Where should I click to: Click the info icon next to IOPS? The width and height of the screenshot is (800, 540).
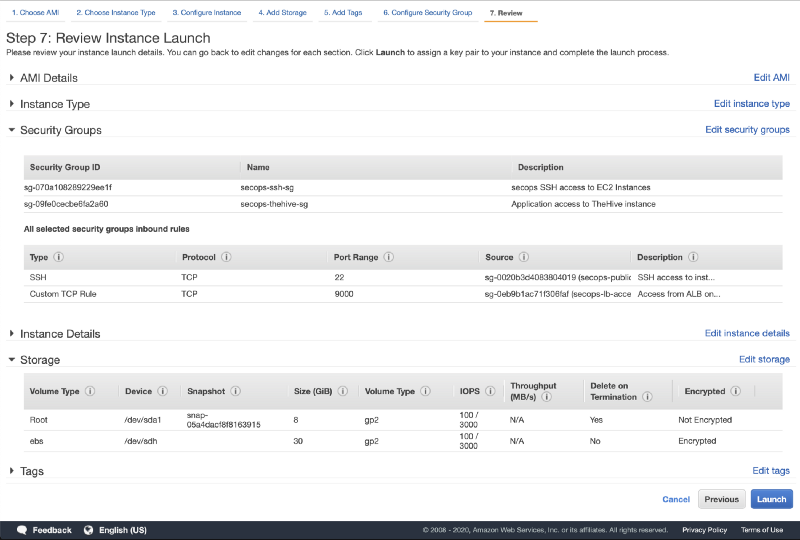coord(490,391)
